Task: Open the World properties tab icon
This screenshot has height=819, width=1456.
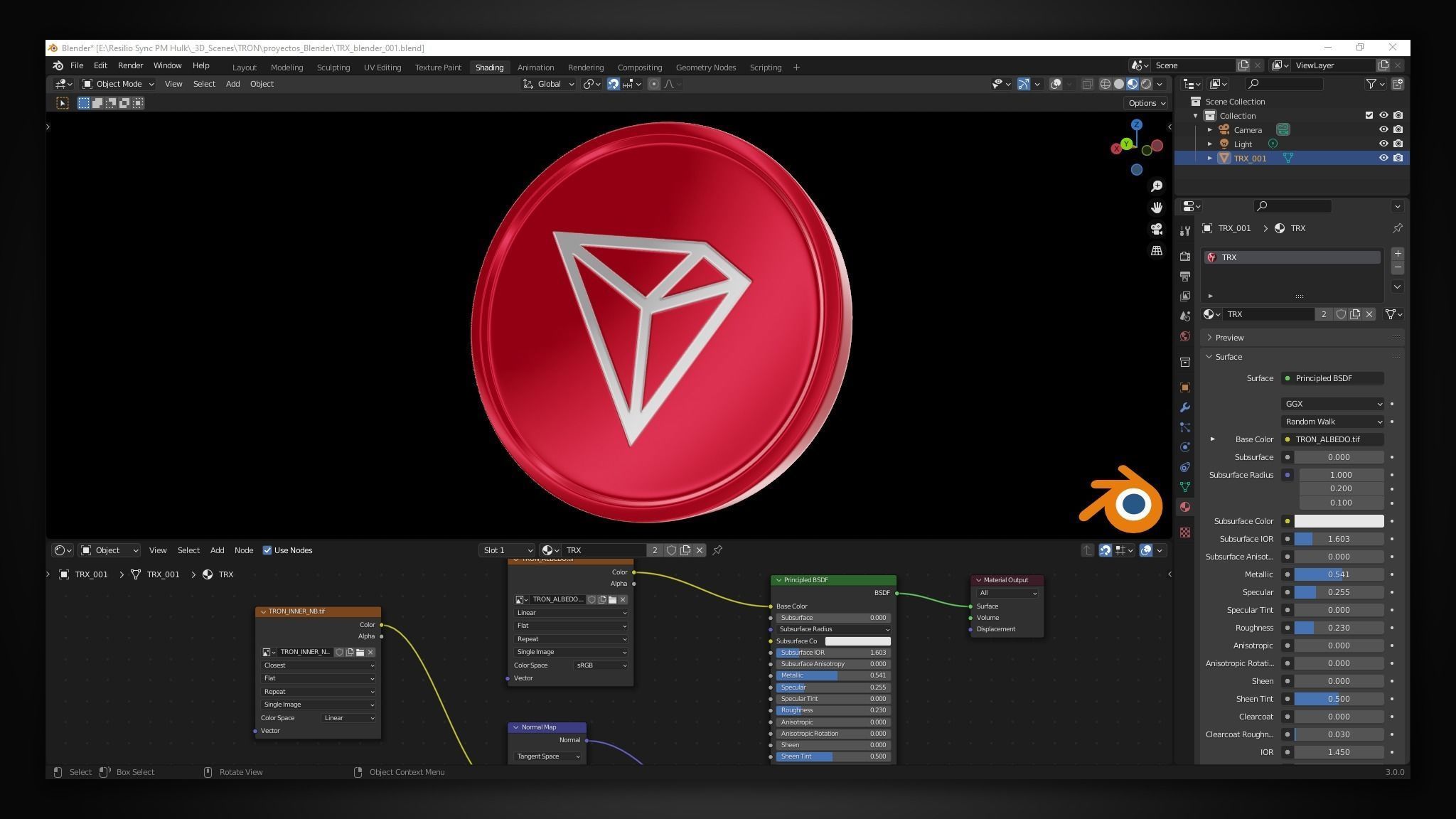Action: coord(1184,336)
